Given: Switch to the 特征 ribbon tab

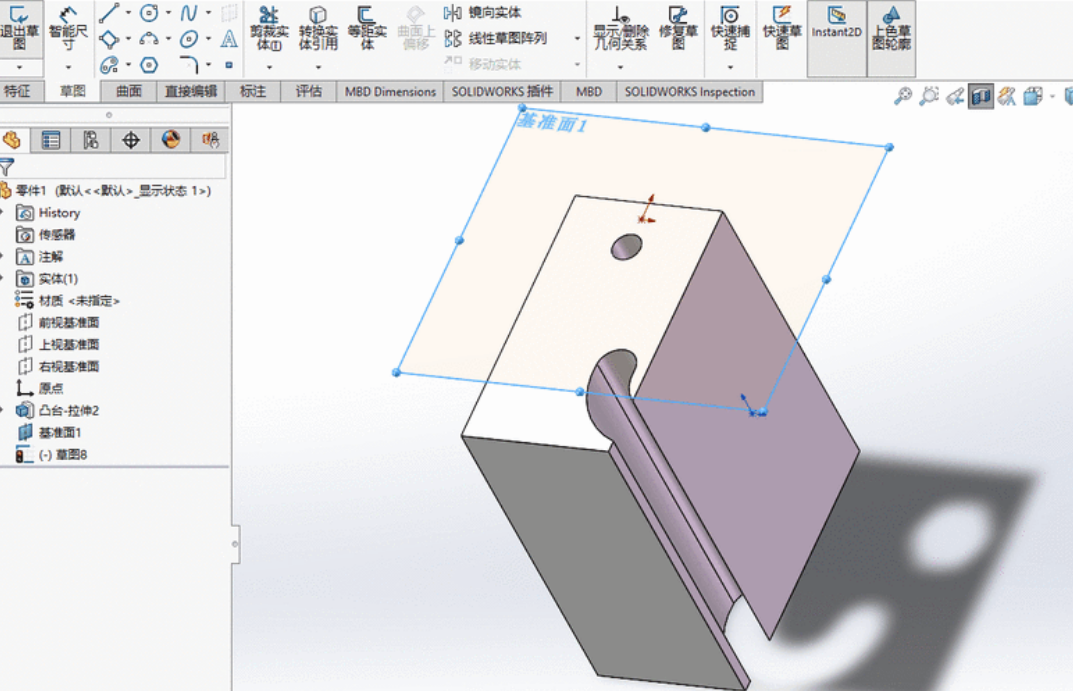Looking at the screenshot, I should pyautogui.click(x=19, y=91).
